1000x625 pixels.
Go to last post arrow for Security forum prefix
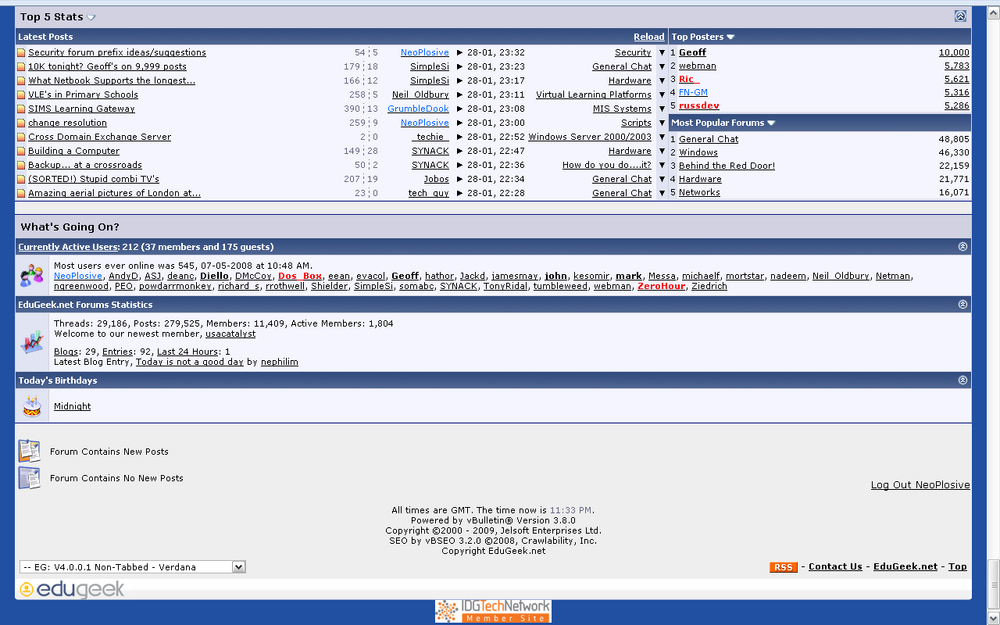pos(459,53)
